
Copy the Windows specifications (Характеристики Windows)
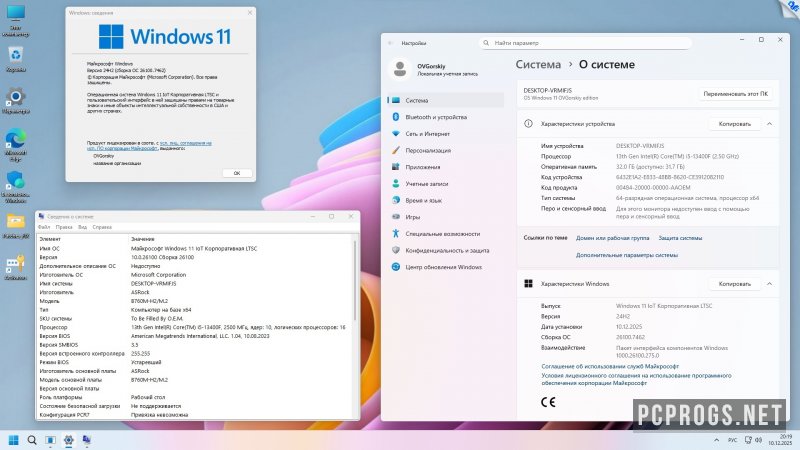click(734, 284)
